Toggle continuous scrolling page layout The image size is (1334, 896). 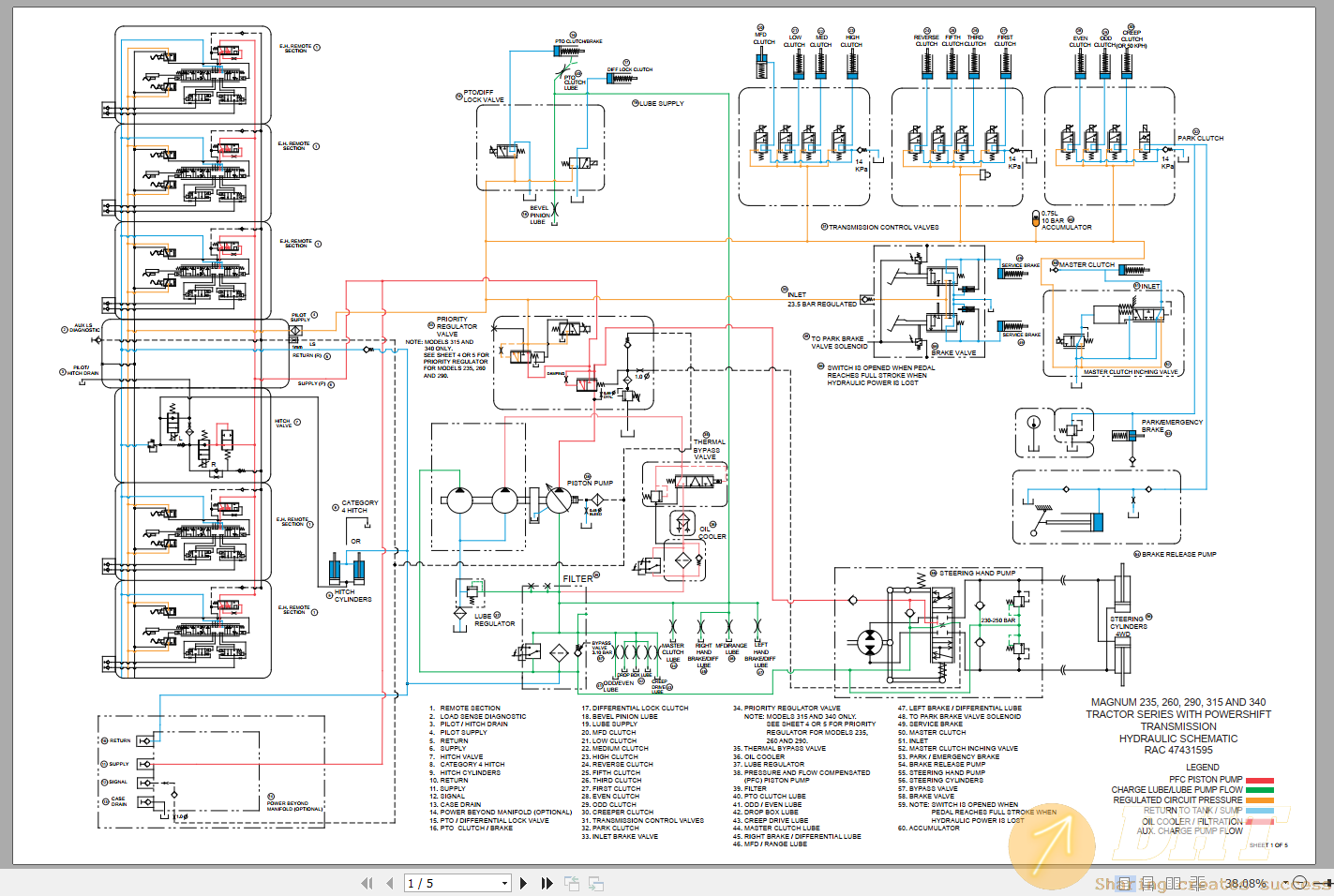coord(1148,882)
